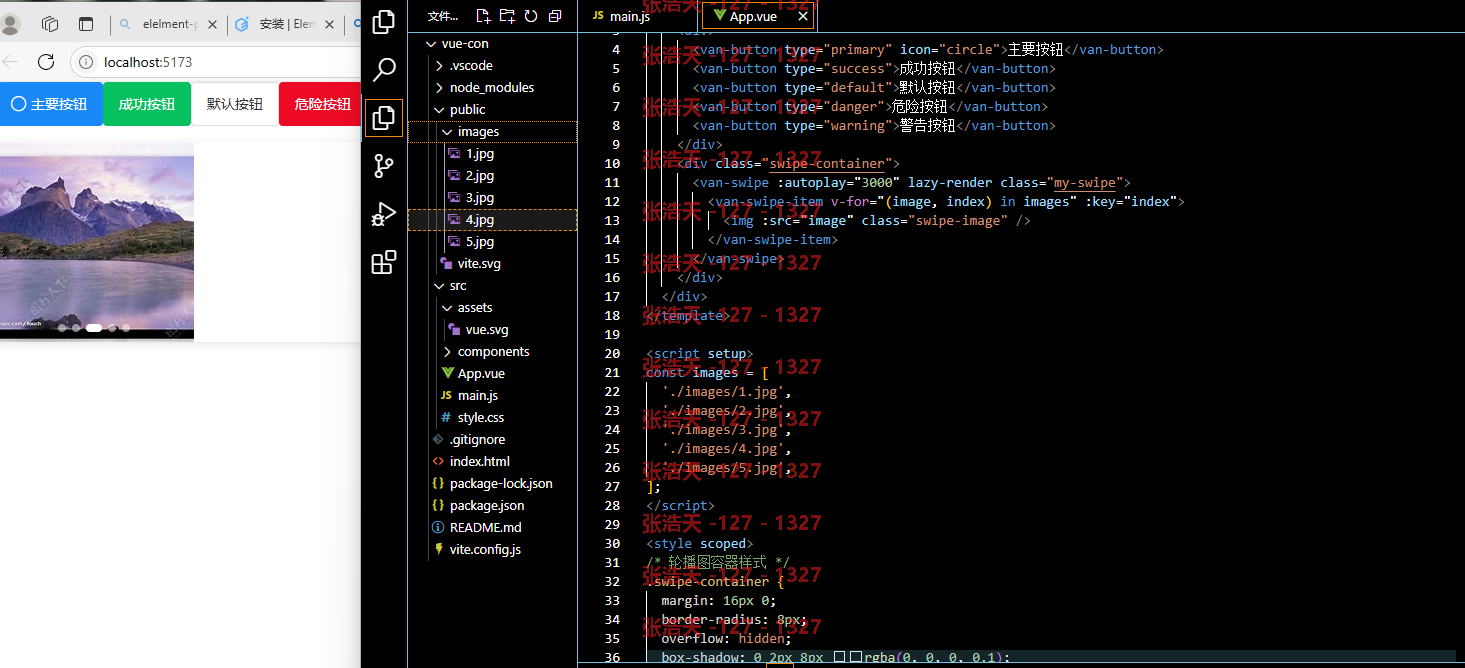Open App.vue in the explorer tree

click(x=481, y=374)
